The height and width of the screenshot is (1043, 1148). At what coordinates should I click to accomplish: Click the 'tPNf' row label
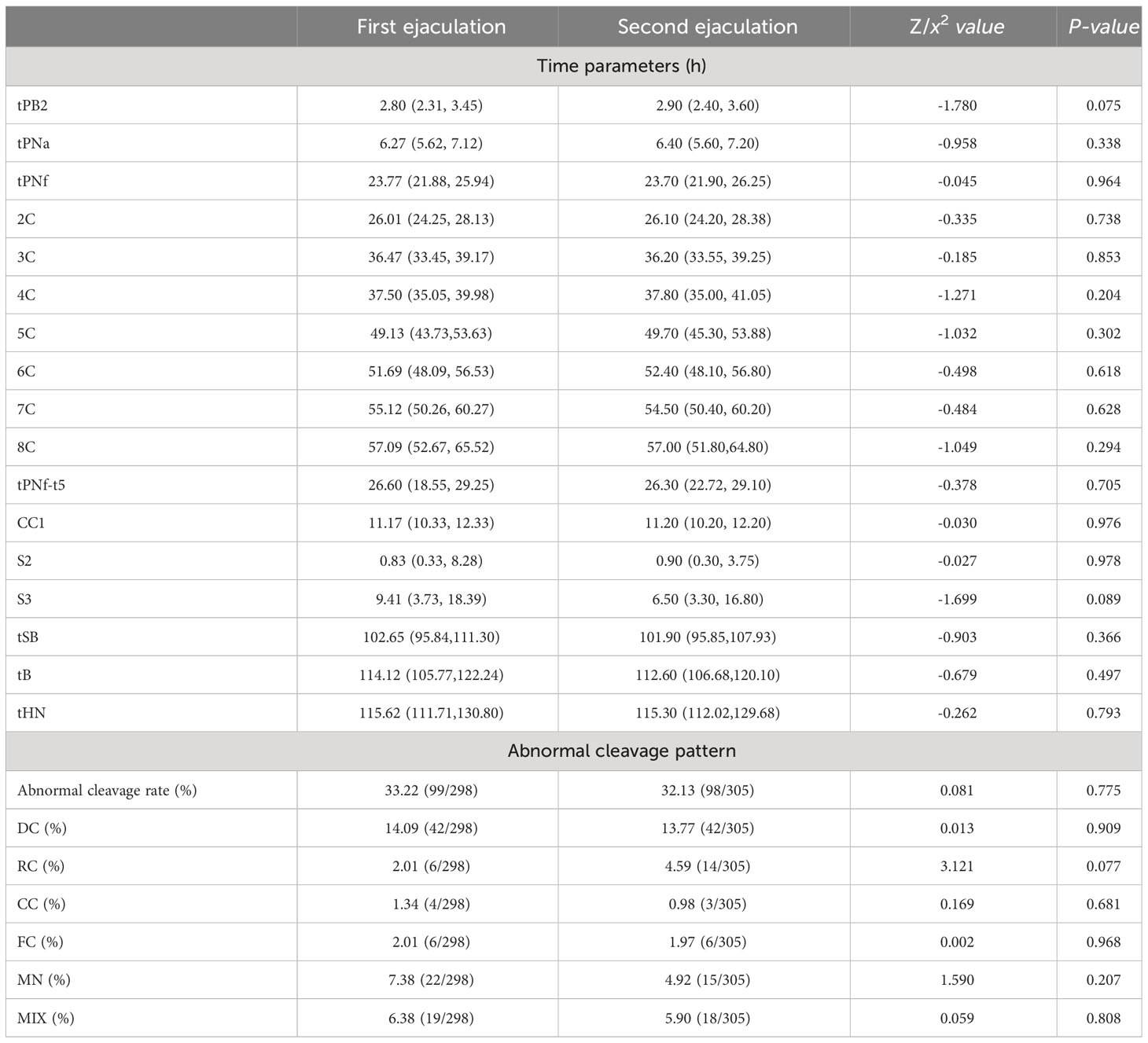tap(32, 182)
